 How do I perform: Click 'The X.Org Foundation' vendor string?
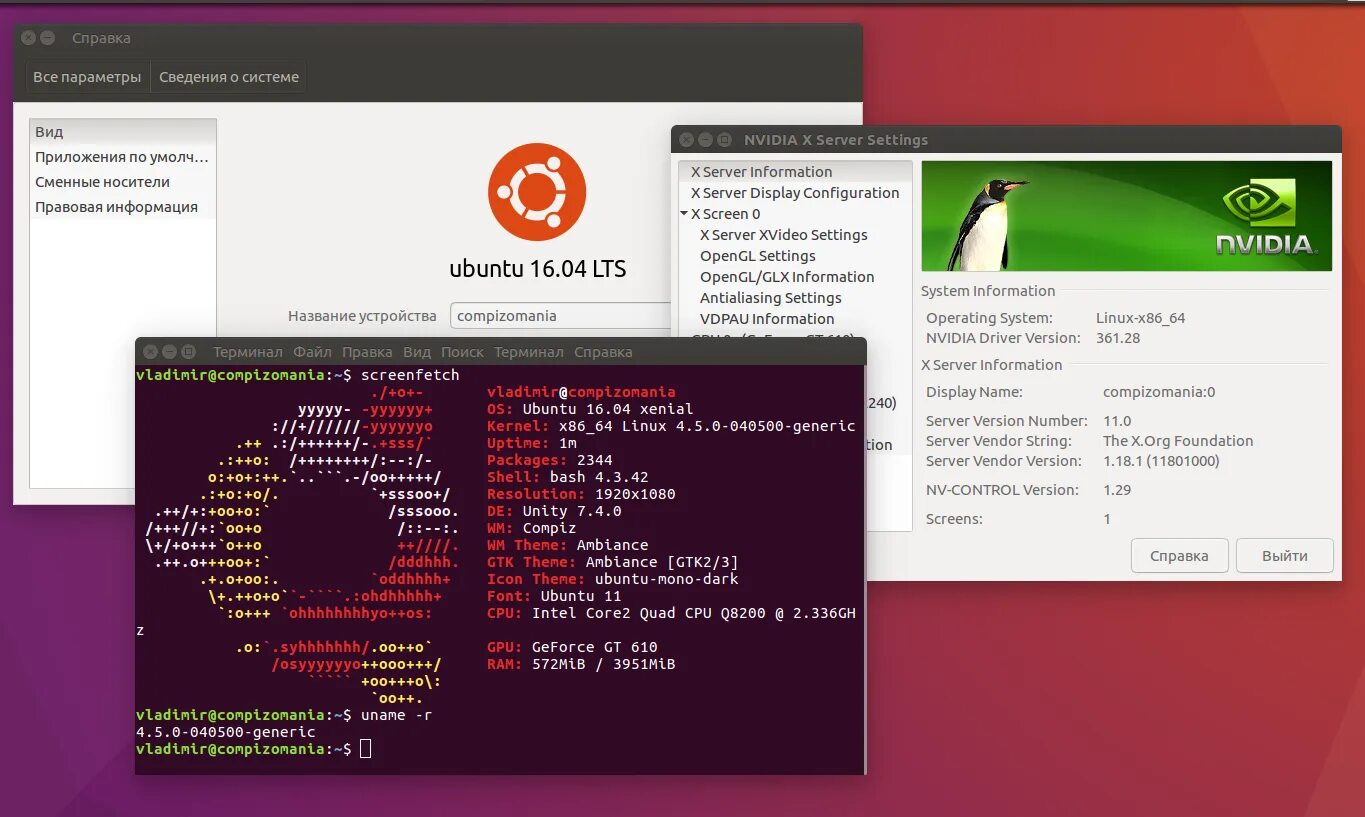pos(1178,441)
